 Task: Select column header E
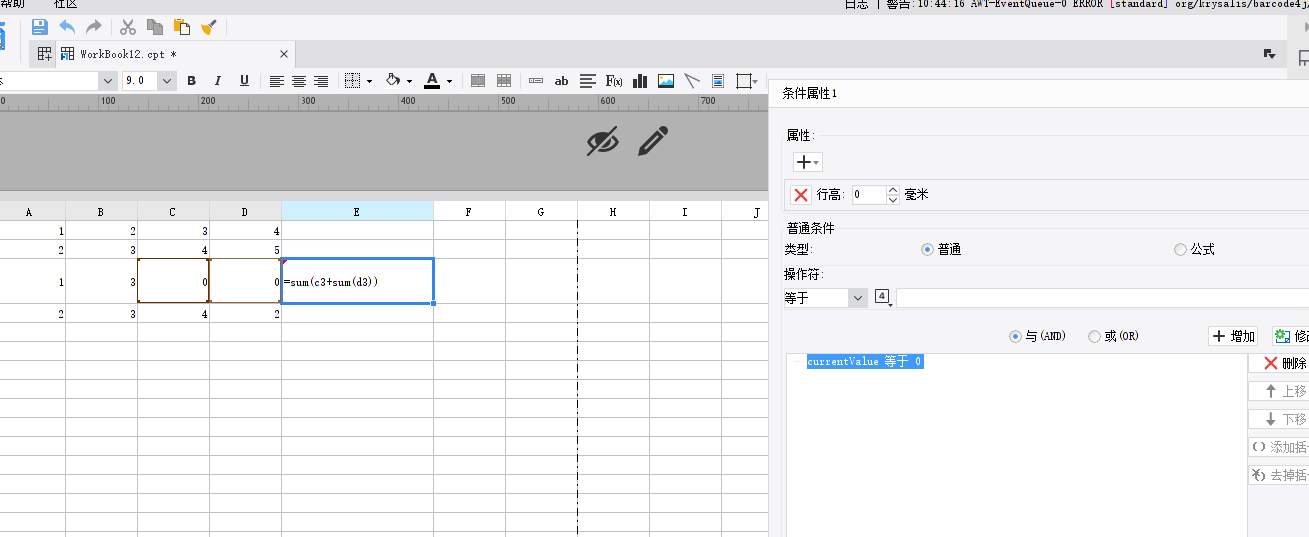pyautogui.click(x=357, y=211)
